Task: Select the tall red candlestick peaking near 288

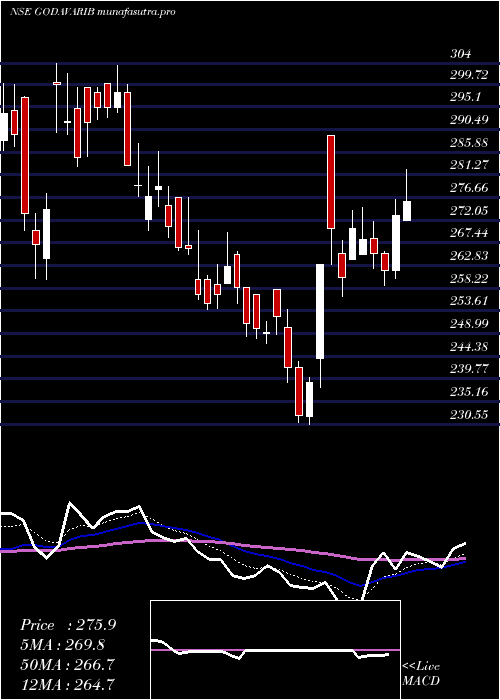Action: [331, 182]
